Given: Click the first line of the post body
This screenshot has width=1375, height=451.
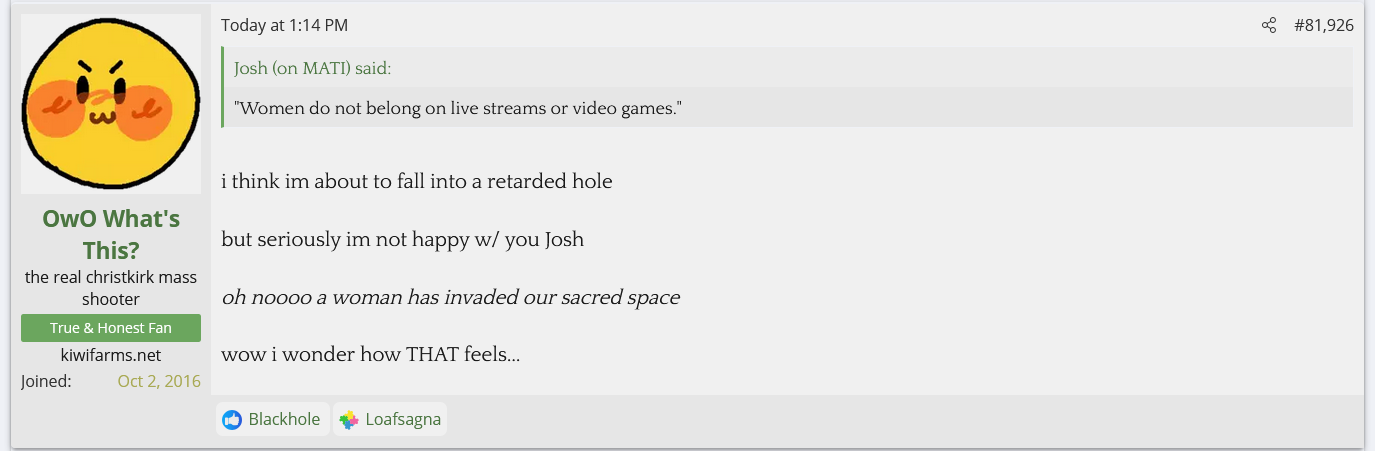Looking at the screenshot, I should point(416,182).
